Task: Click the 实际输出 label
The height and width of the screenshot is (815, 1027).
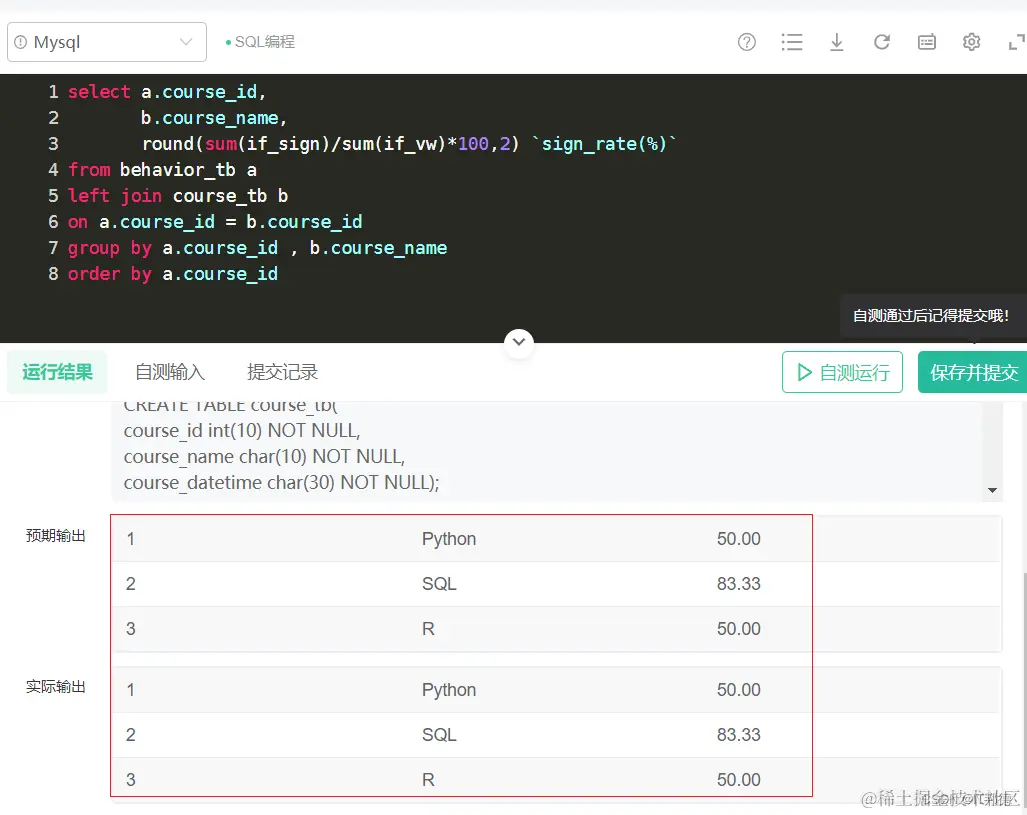Action: [x=56, y=687]
